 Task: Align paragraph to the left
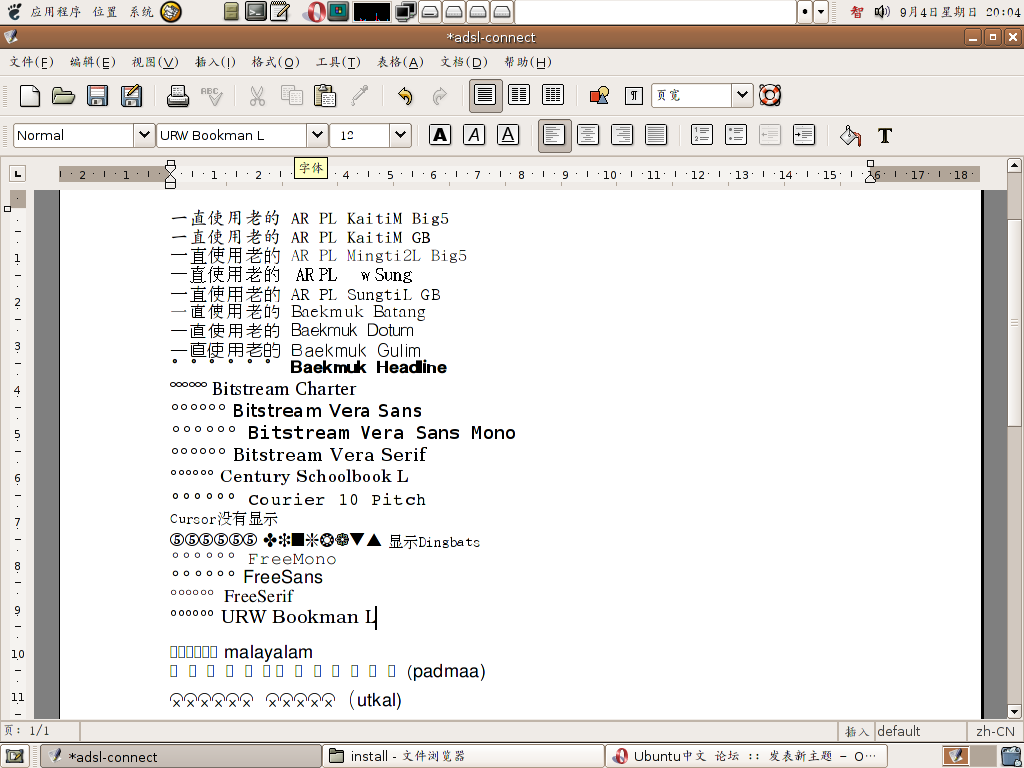pyautogui.click(x=554, y=135)
